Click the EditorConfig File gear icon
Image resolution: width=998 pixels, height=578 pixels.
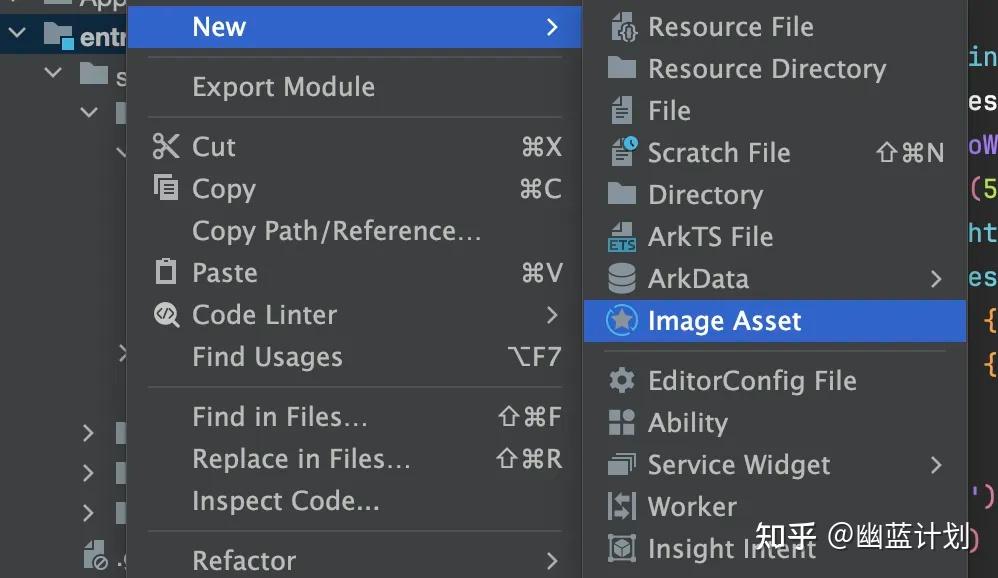pos(621,380)
